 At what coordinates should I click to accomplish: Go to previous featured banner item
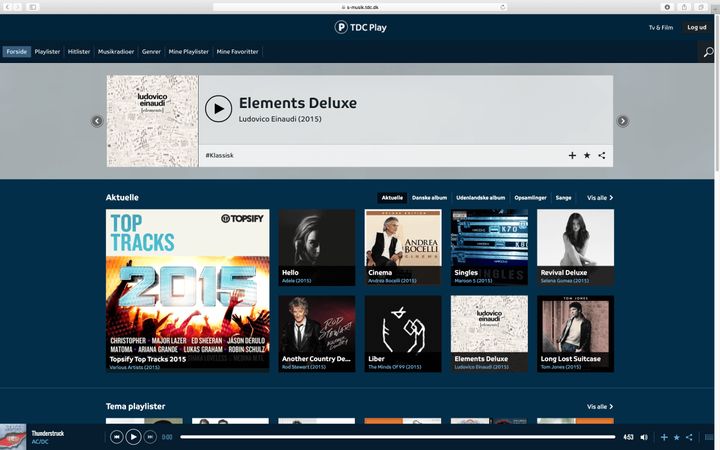(97, 121)
